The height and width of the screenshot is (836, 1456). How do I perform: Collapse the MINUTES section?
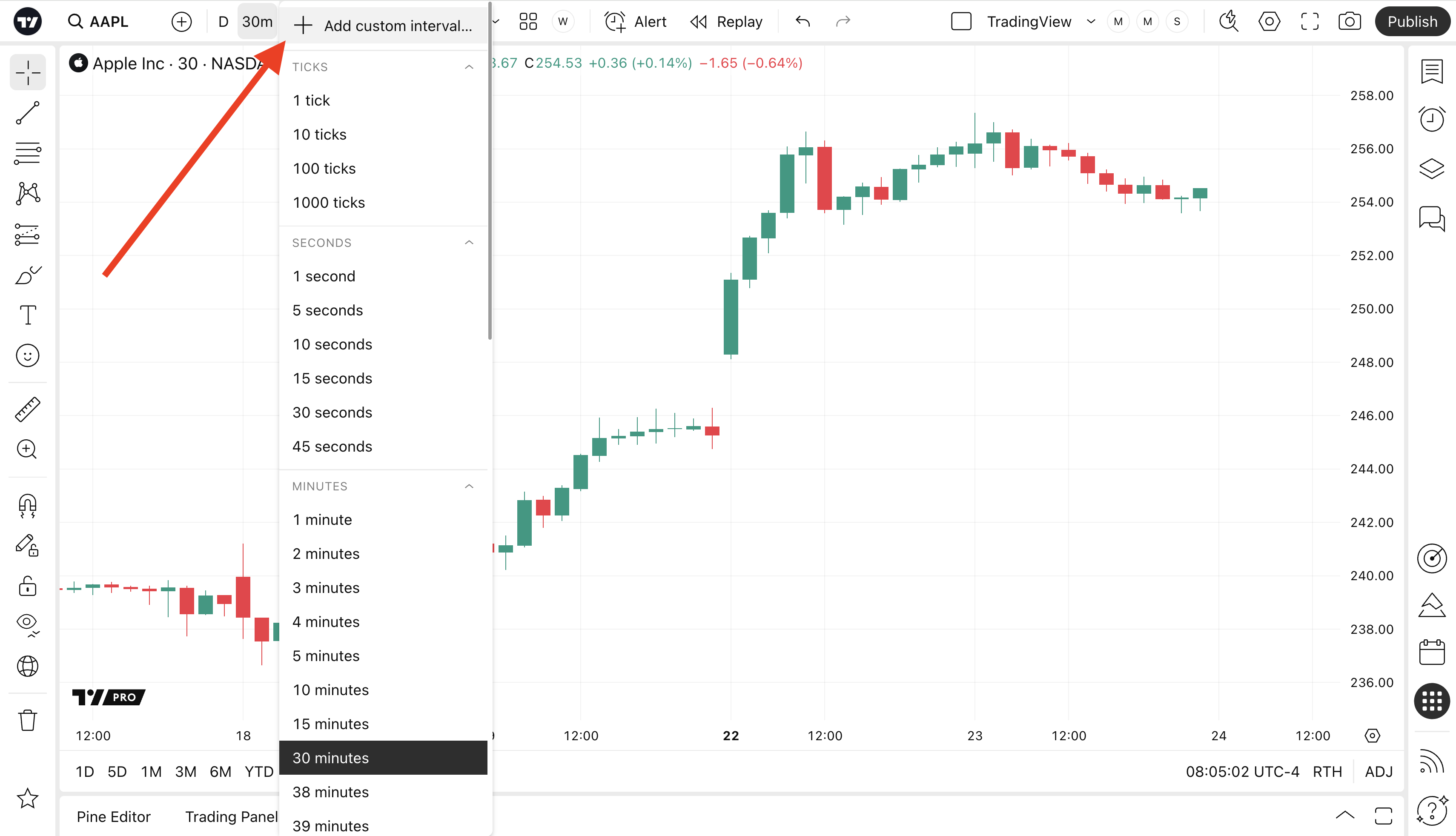(469, 487)
